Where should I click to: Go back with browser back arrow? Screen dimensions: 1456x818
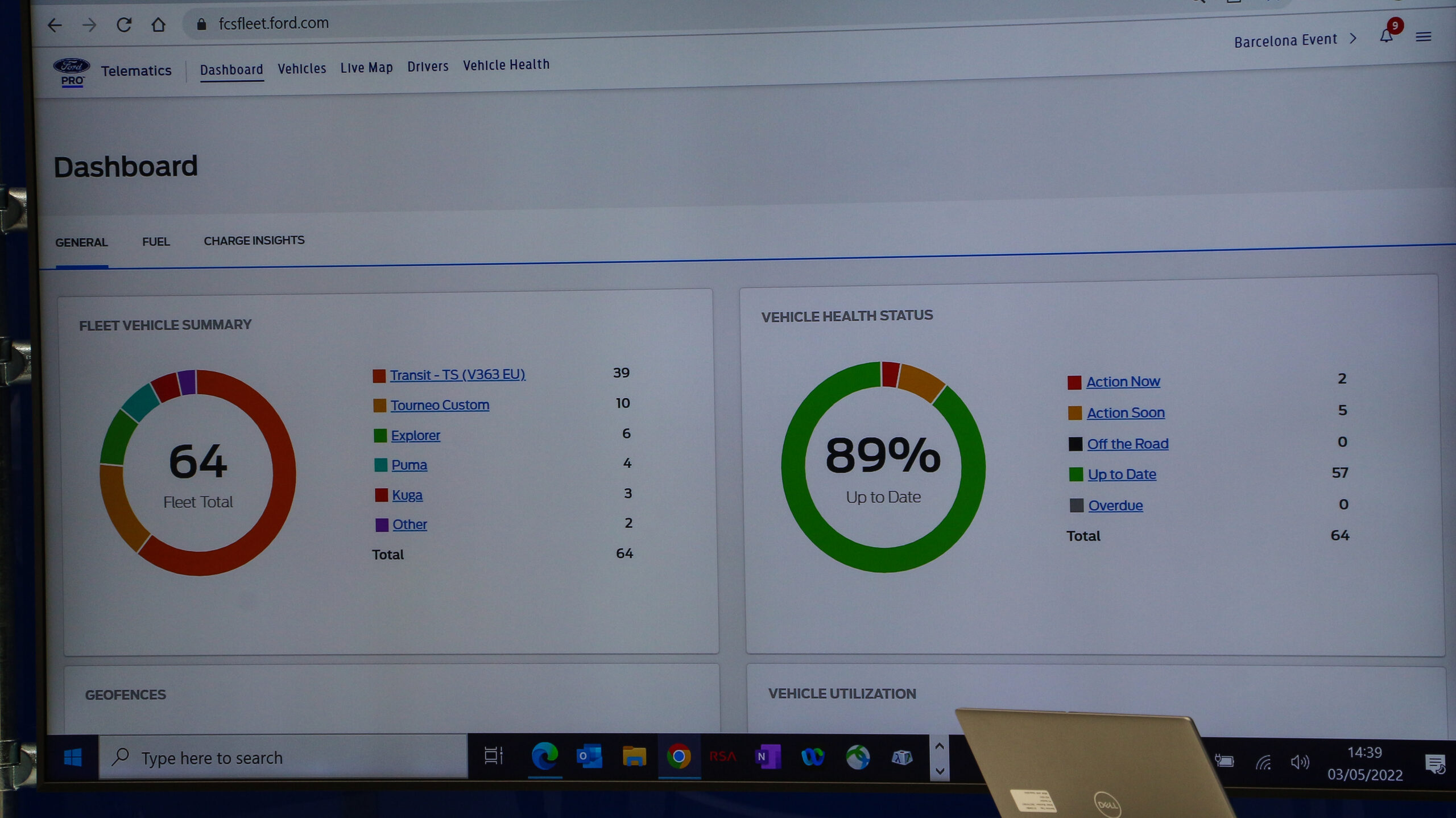pyautogui.click(x=55, y=25)
